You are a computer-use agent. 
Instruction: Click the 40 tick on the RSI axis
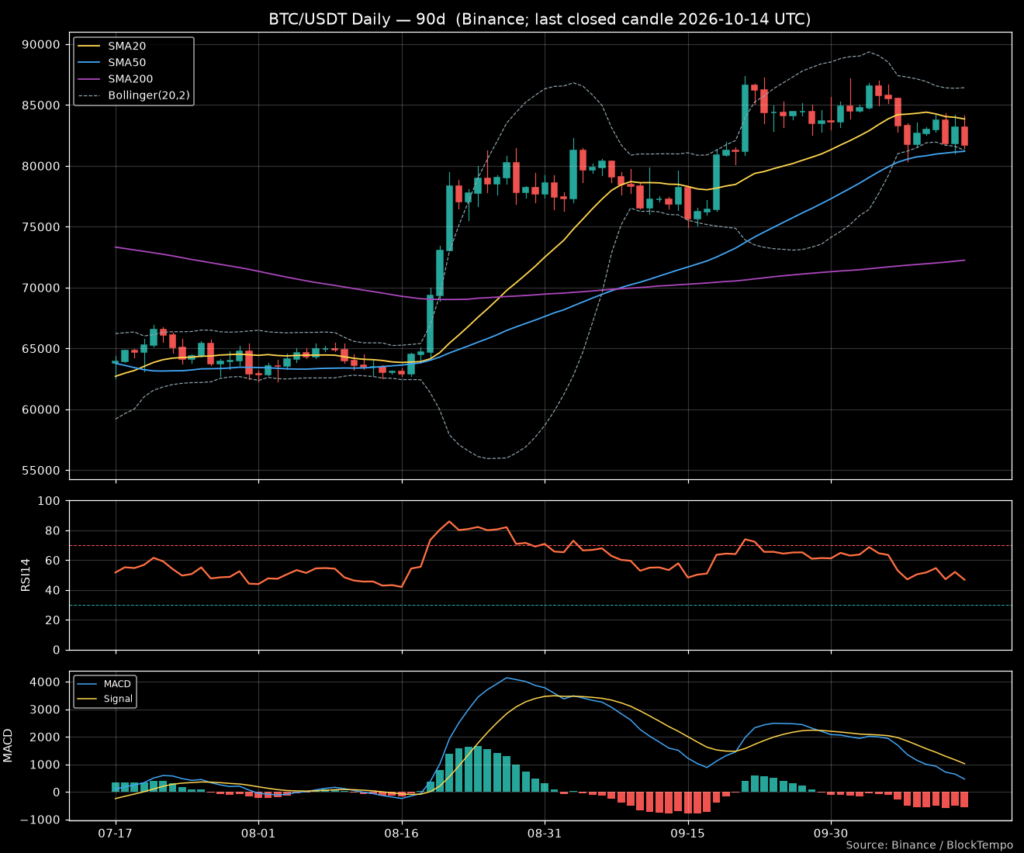(x=52, y=590)
